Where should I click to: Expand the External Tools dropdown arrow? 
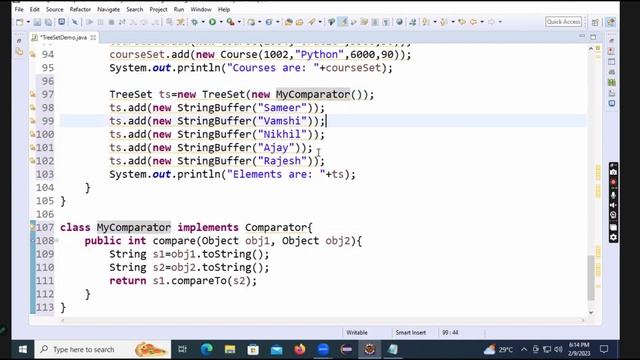pyautogui.click(x=239, y=22)
